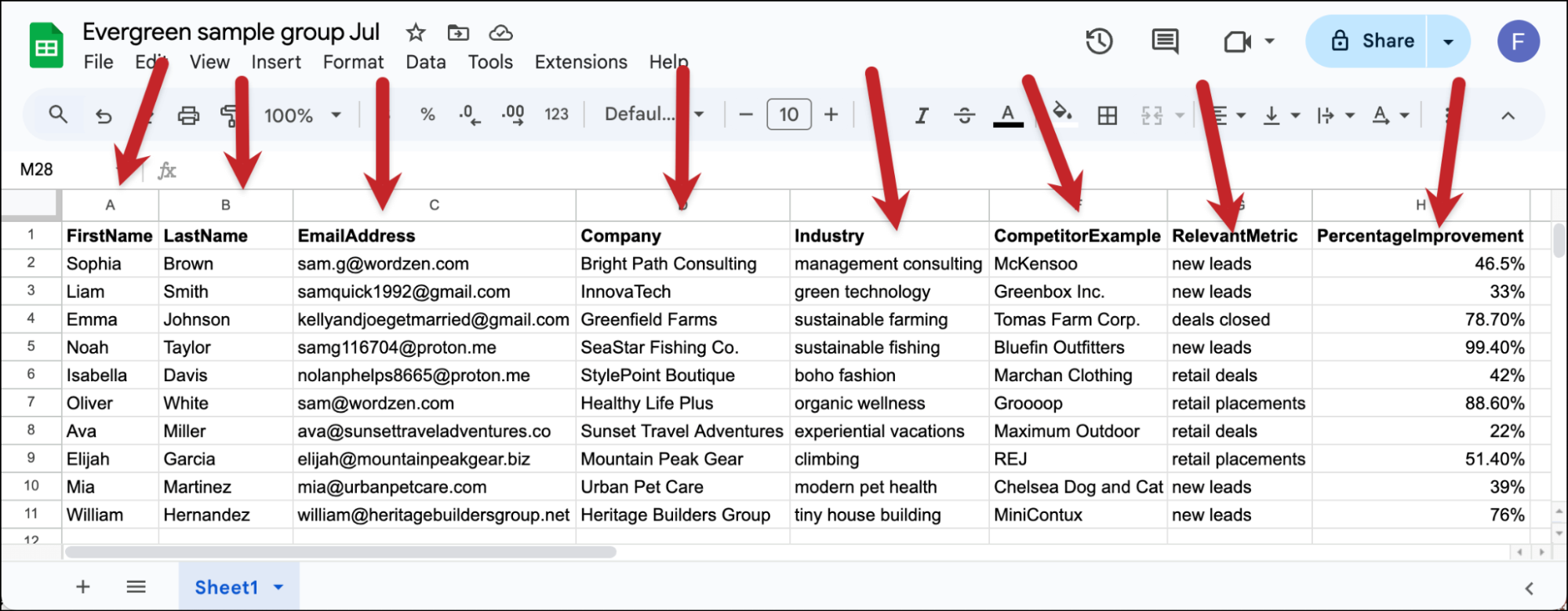Select the 99.40% cell
The width and height of the screenshot is (1568, 611).
click(x=1421, y=347)
